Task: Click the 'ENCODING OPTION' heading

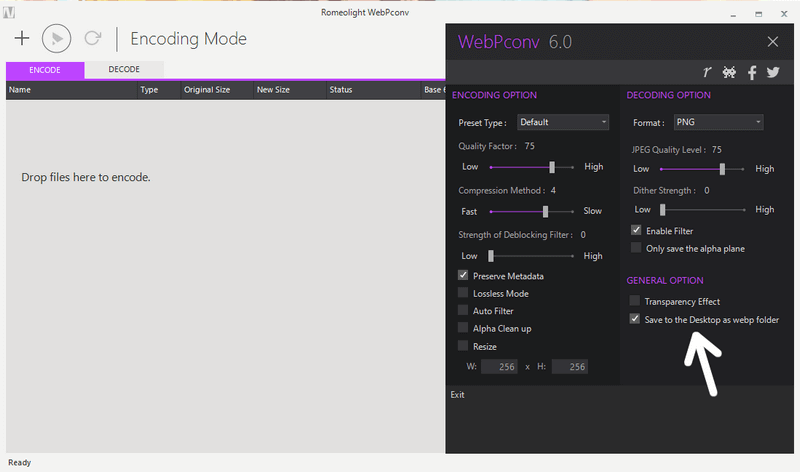Action: [x=494, y=95]
